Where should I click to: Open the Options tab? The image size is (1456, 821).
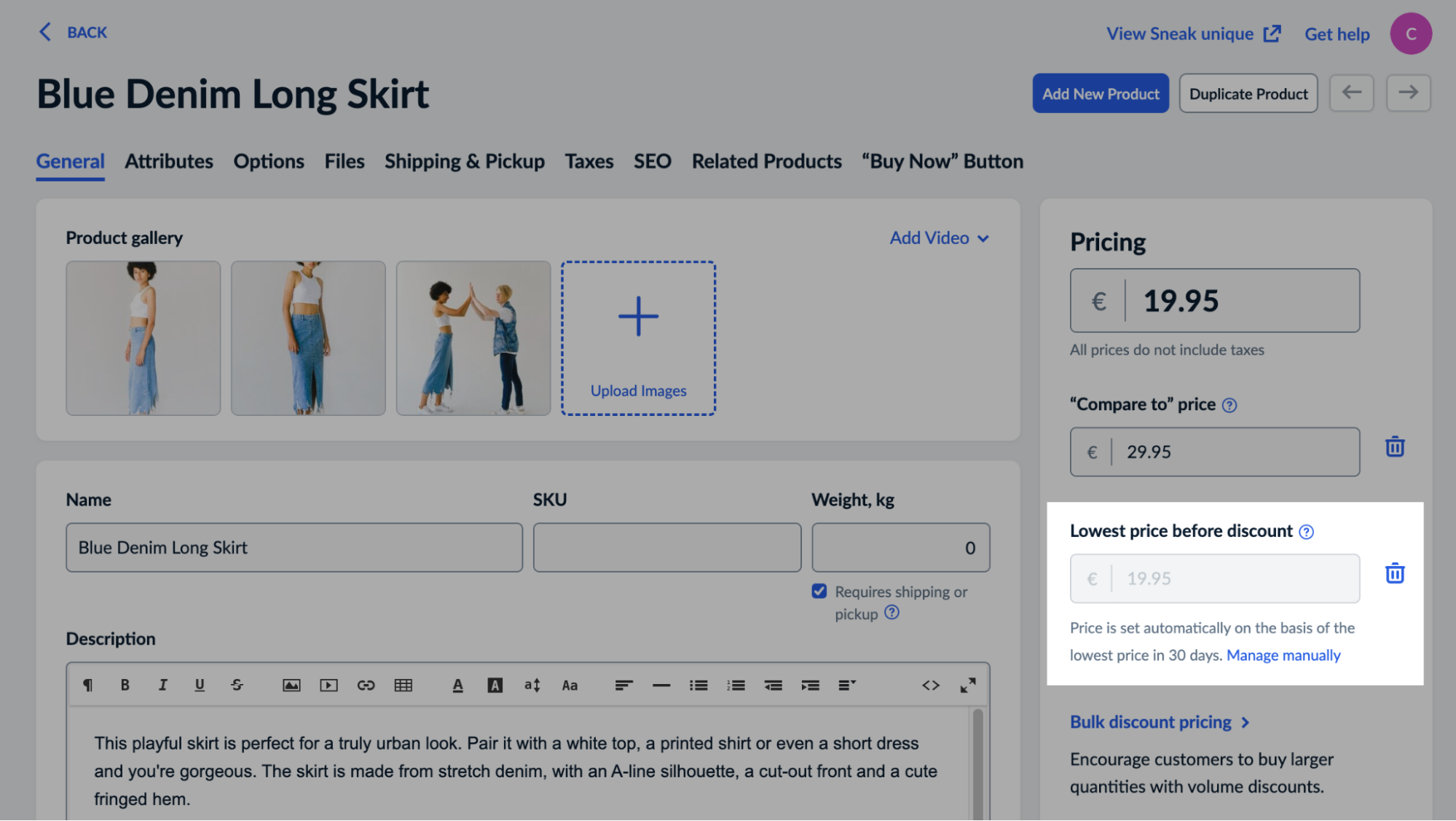tap(269, 161)
